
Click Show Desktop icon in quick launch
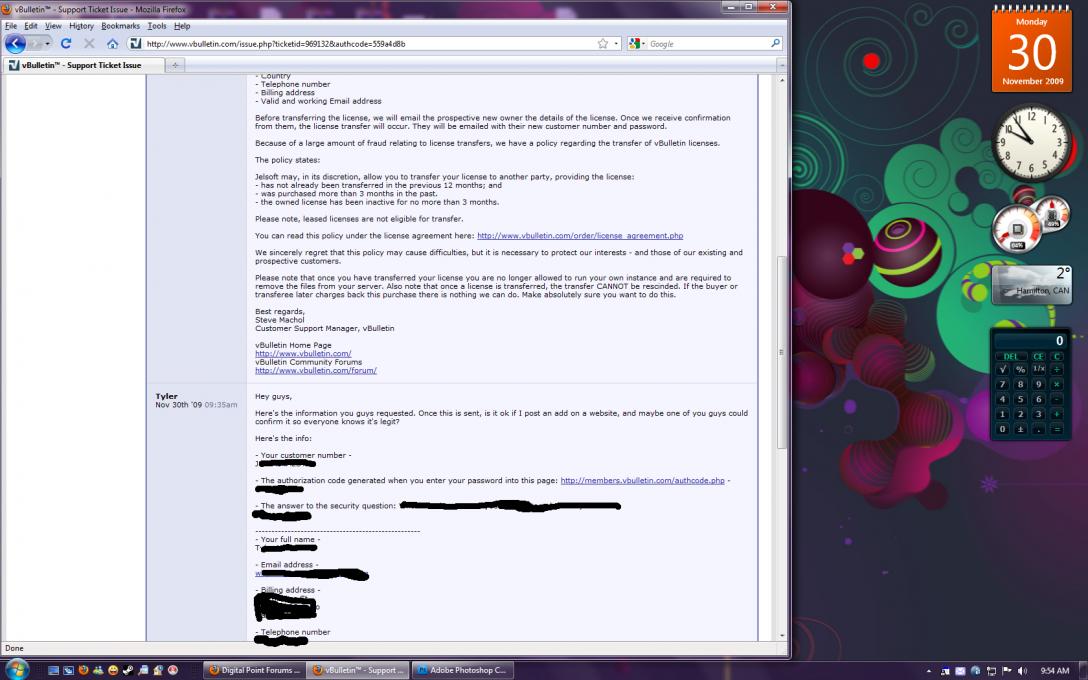53,670
